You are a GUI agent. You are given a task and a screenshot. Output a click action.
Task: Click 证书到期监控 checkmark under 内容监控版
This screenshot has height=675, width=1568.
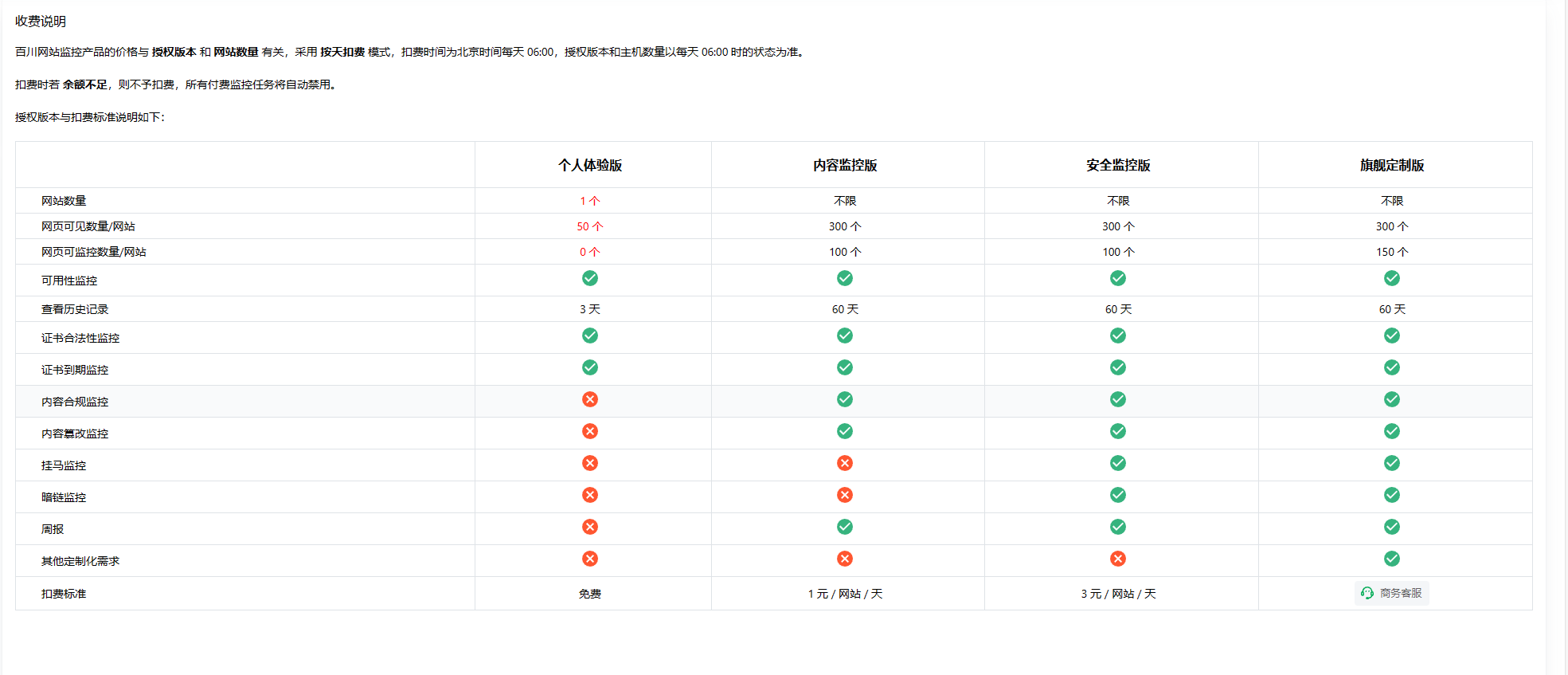click(845, 367)
